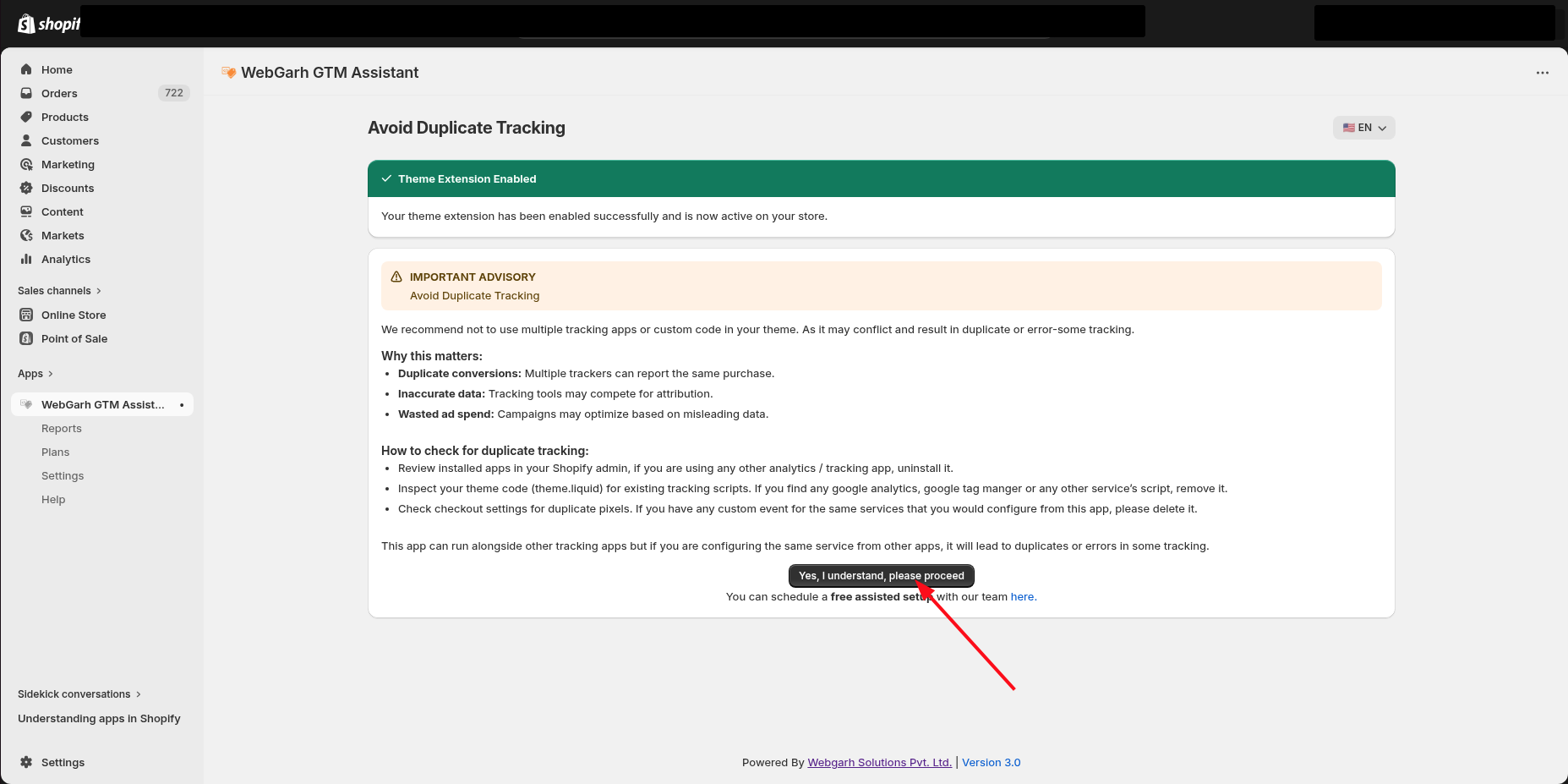This screenshot has height=784, width=1568.
Task: Expand Sidekick conversations
Action: click(x=79, y=694)
